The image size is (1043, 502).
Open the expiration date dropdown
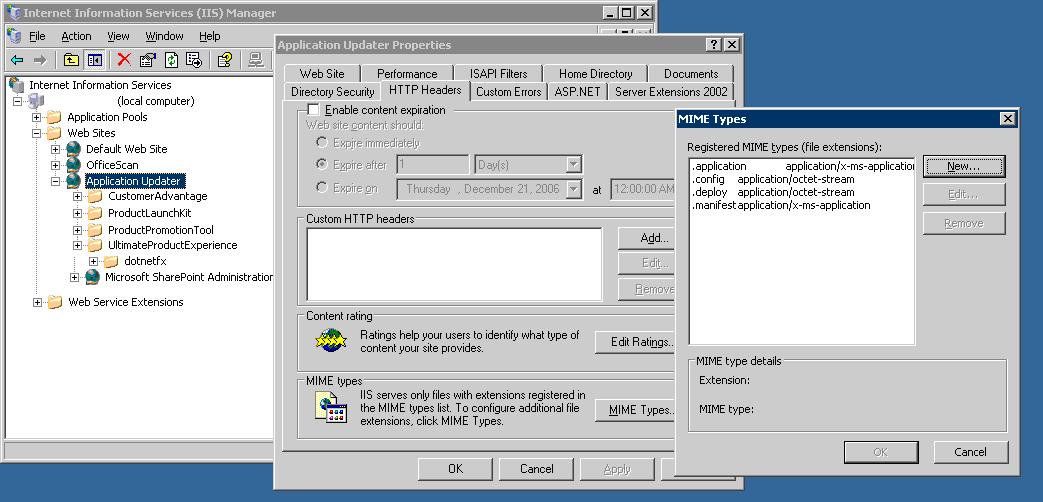[574, 189]
